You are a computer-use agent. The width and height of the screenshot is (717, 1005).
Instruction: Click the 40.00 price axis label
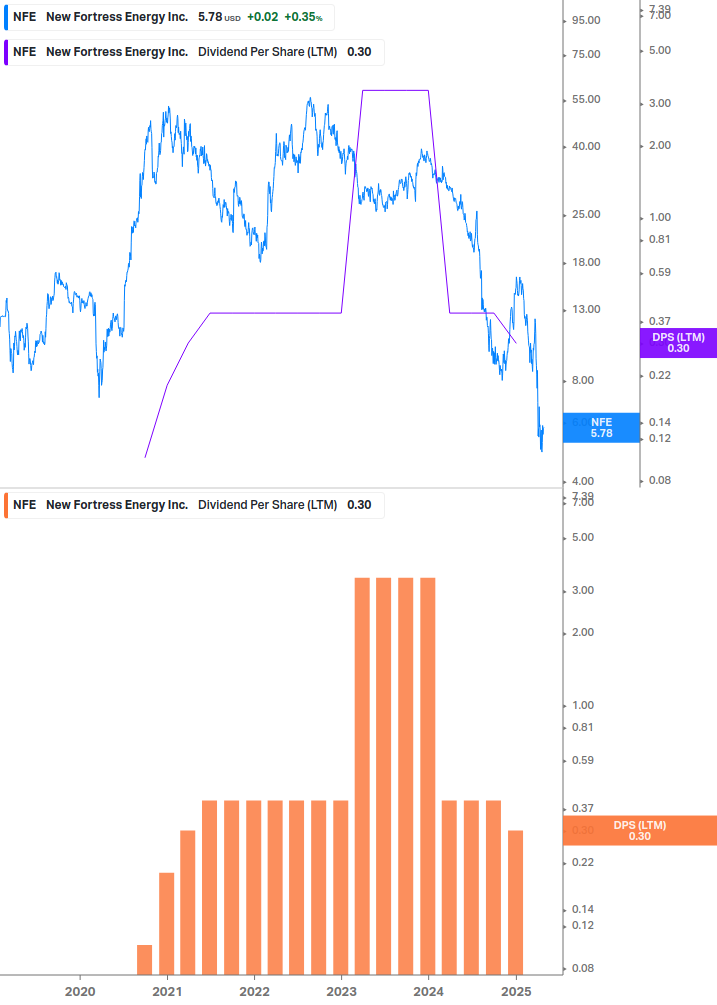pos(586,146)
